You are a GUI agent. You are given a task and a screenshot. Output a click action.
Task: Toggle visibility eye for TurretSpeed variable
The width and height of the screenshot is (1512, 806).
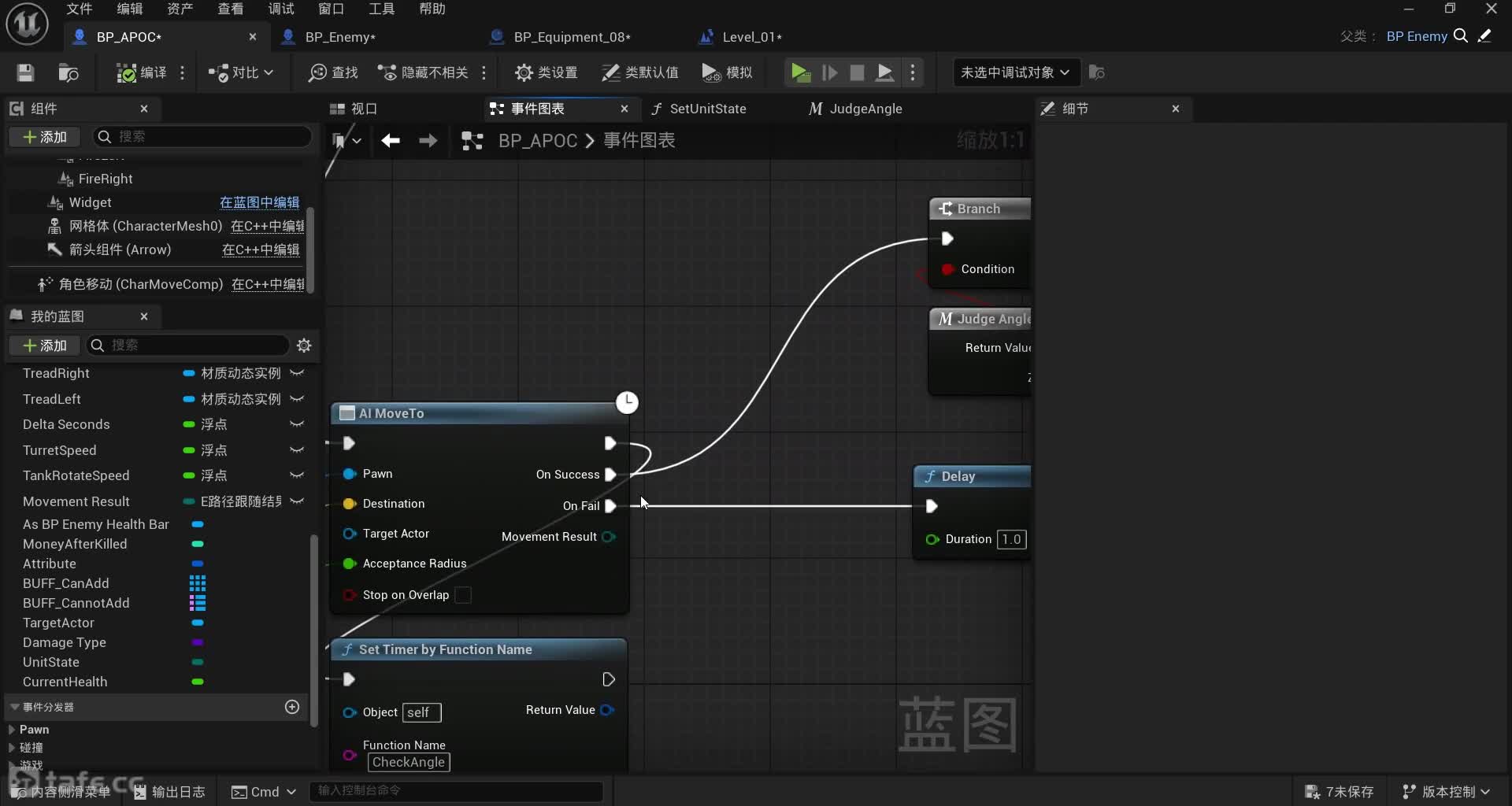click(x=297, y=450)
